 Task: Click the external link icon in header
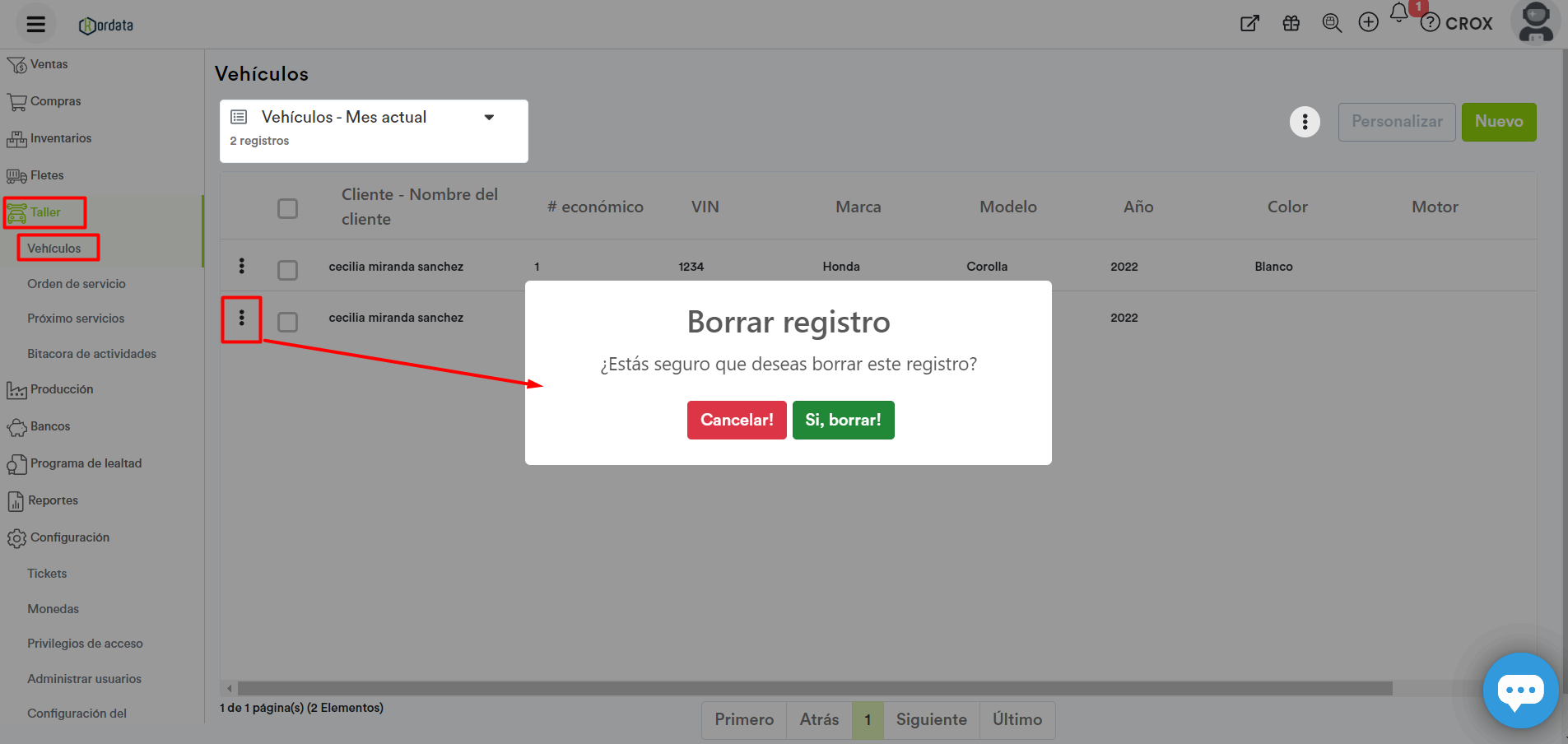pyautogui.click(x=1249, y=24)
